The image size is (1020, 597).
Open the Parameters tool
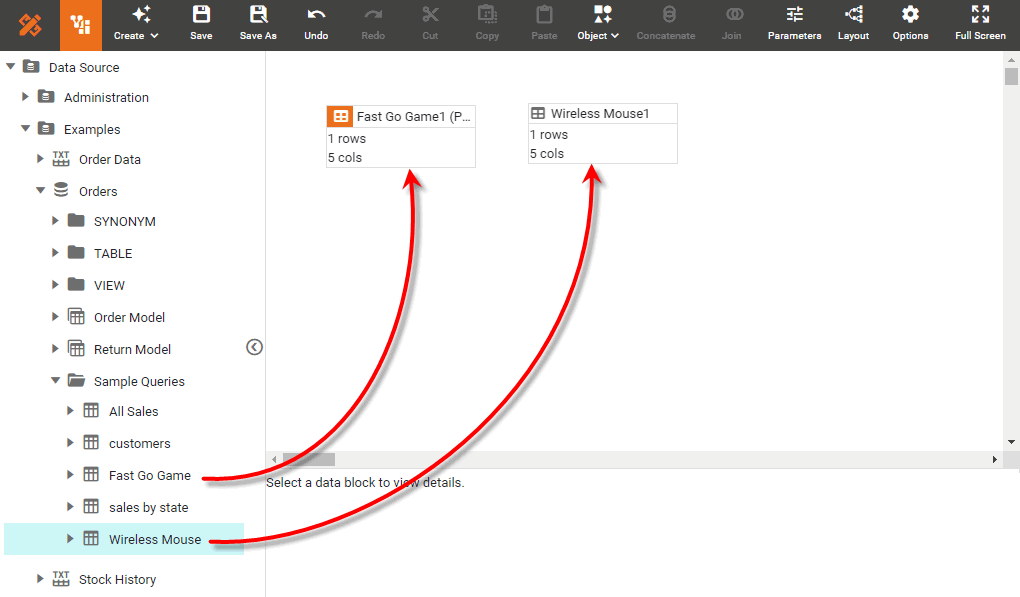point(794,22)
